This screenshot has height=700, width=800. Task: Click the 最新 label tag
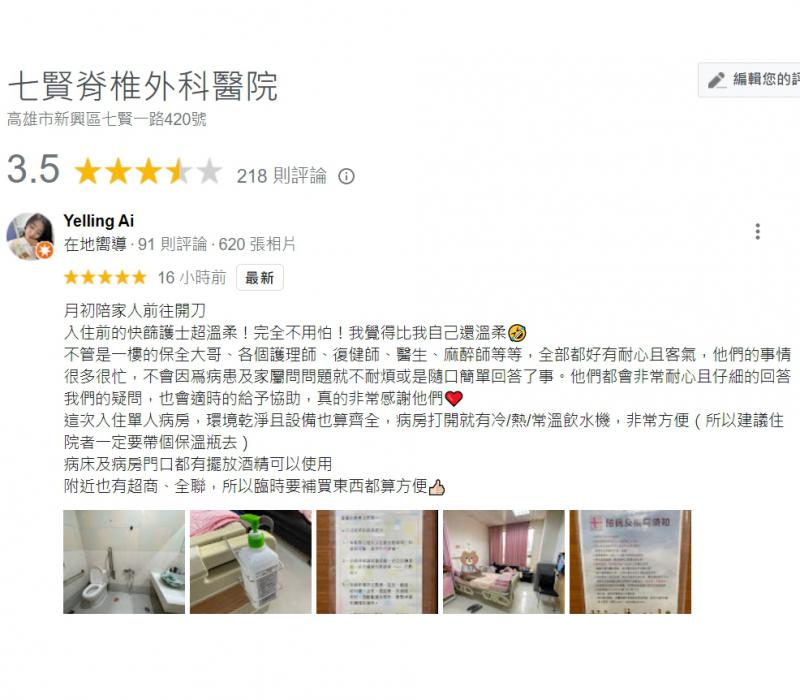pos(260,278)
